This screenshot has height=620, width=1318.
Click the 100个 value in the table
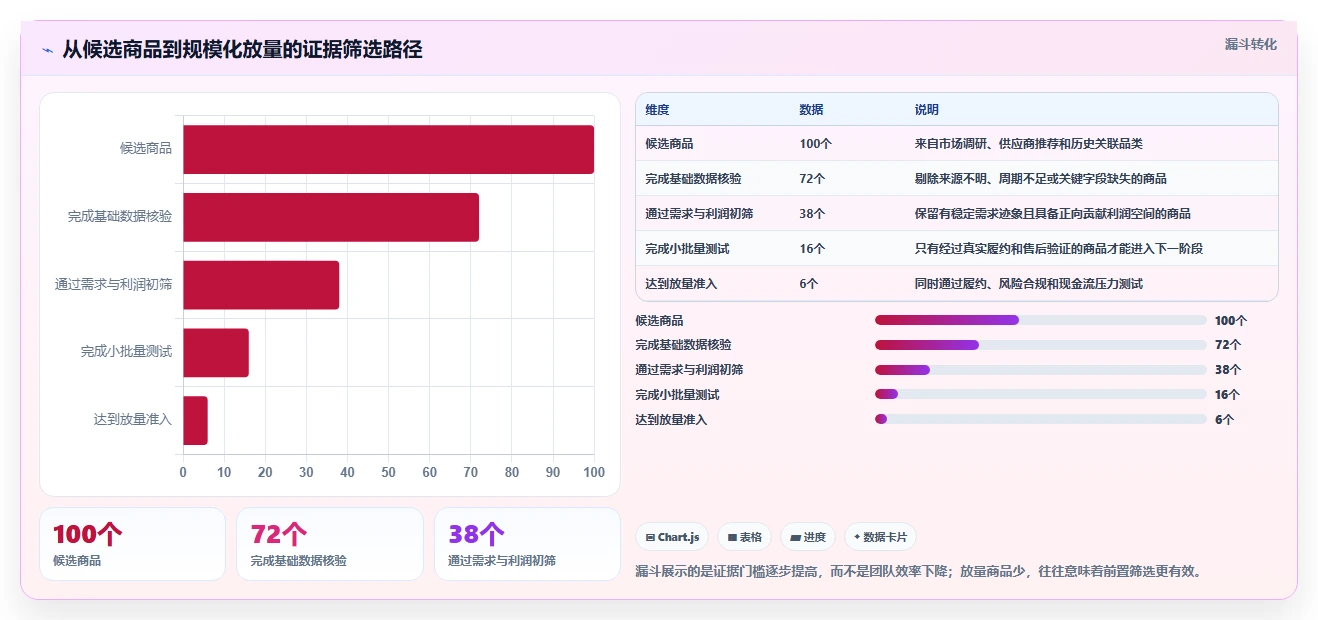[x=815, y=144]
